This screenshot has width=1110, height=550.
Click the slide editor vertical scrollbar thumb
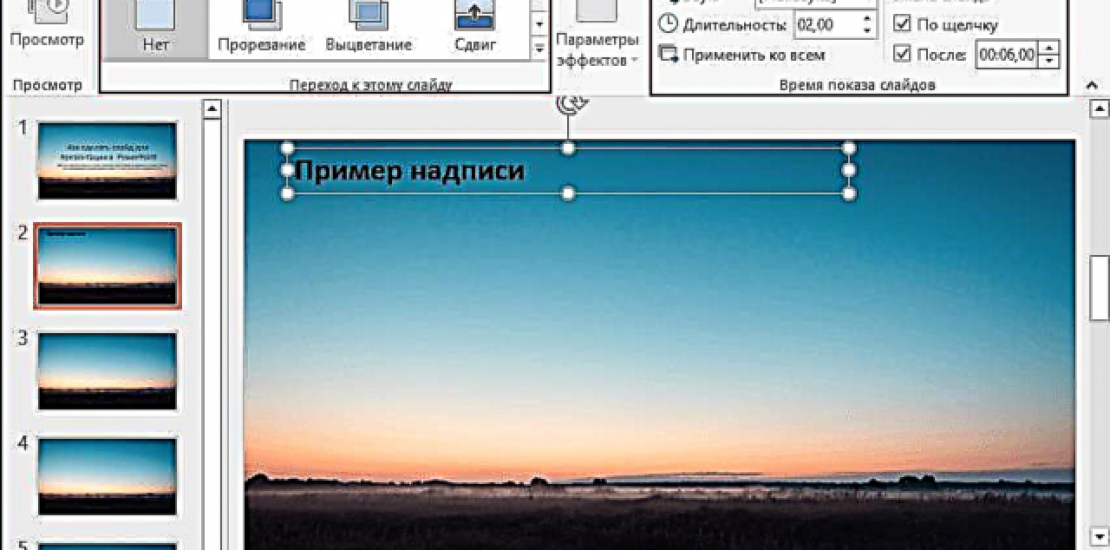point(1099,288)
